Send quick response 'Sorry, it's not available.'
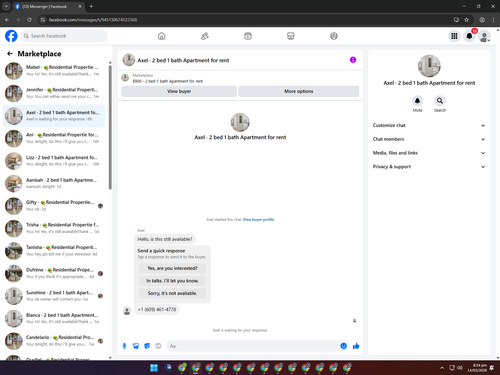Screen dimensions: 500x375 click(x=172, y=293)
